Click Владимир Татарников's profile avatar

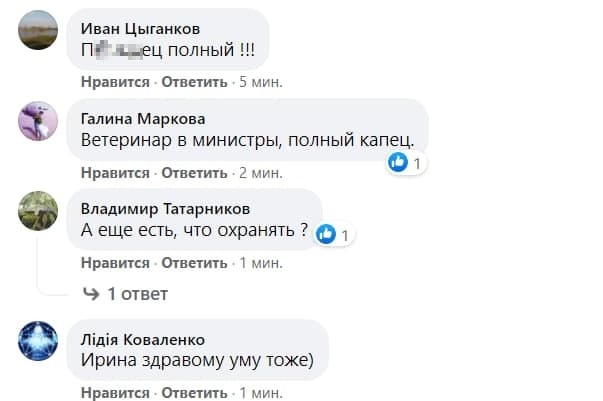38,213
